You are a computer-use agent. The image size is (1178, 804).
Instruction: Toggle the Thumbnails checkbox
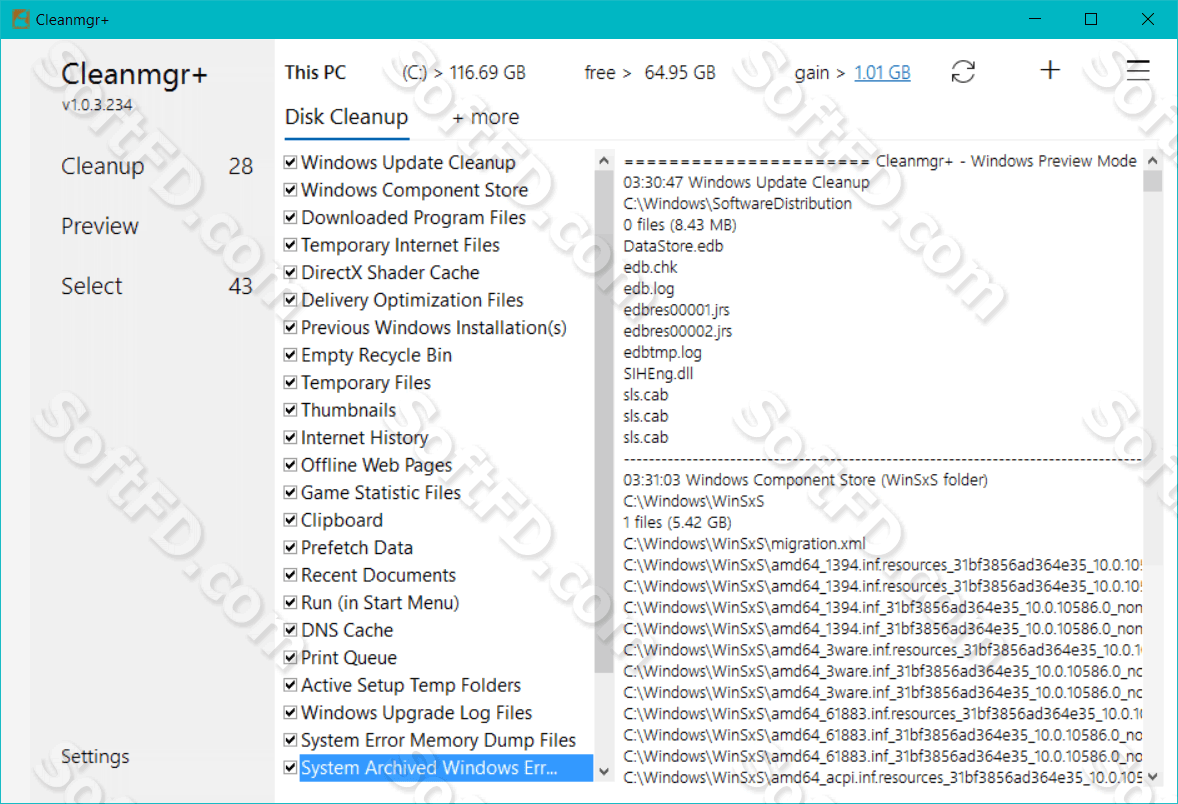pyautogui.click(x=291, y=410)
